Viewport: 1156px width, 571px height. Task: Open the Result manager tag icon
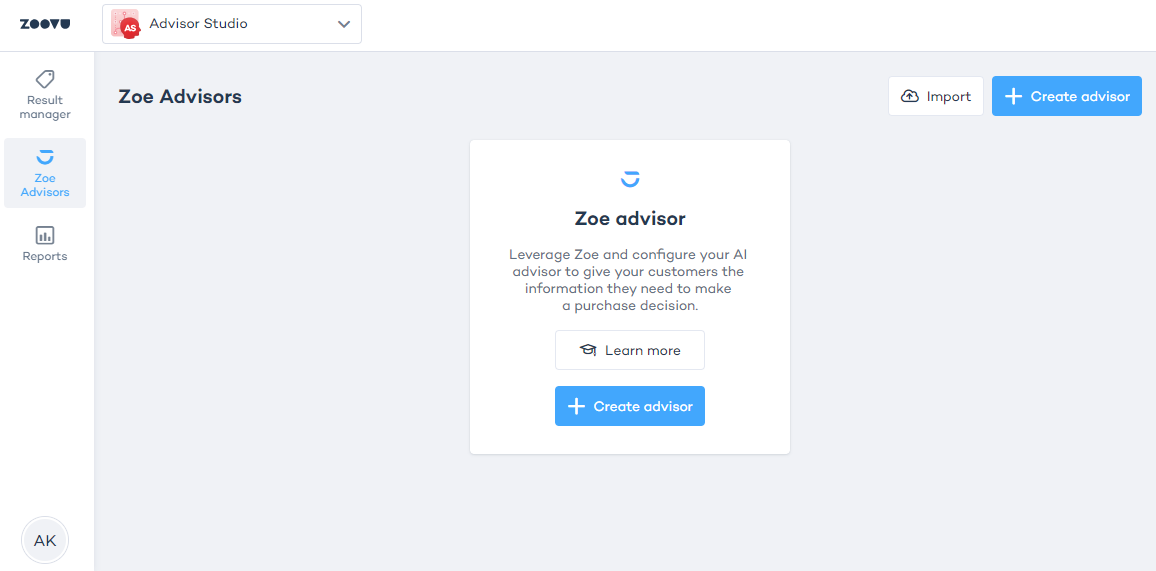[x=45, y=79]
